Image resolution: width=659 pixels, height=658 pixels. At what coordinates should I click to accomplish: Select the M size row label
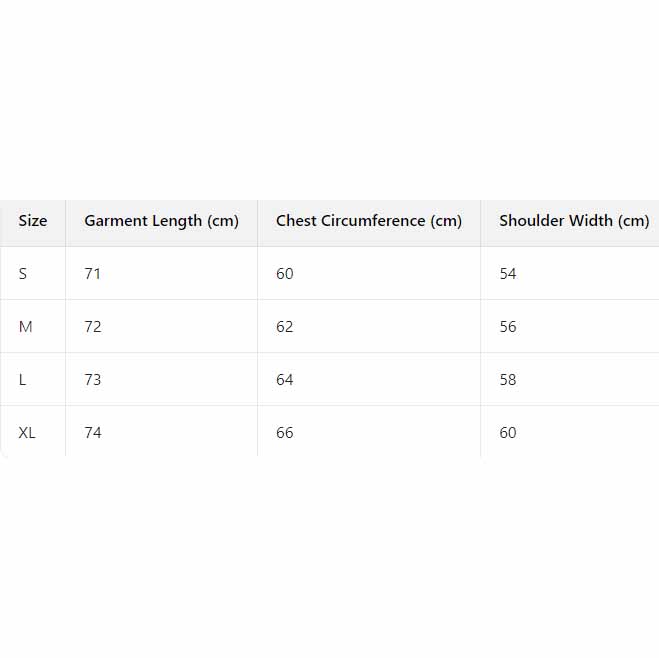click(26, 327)
